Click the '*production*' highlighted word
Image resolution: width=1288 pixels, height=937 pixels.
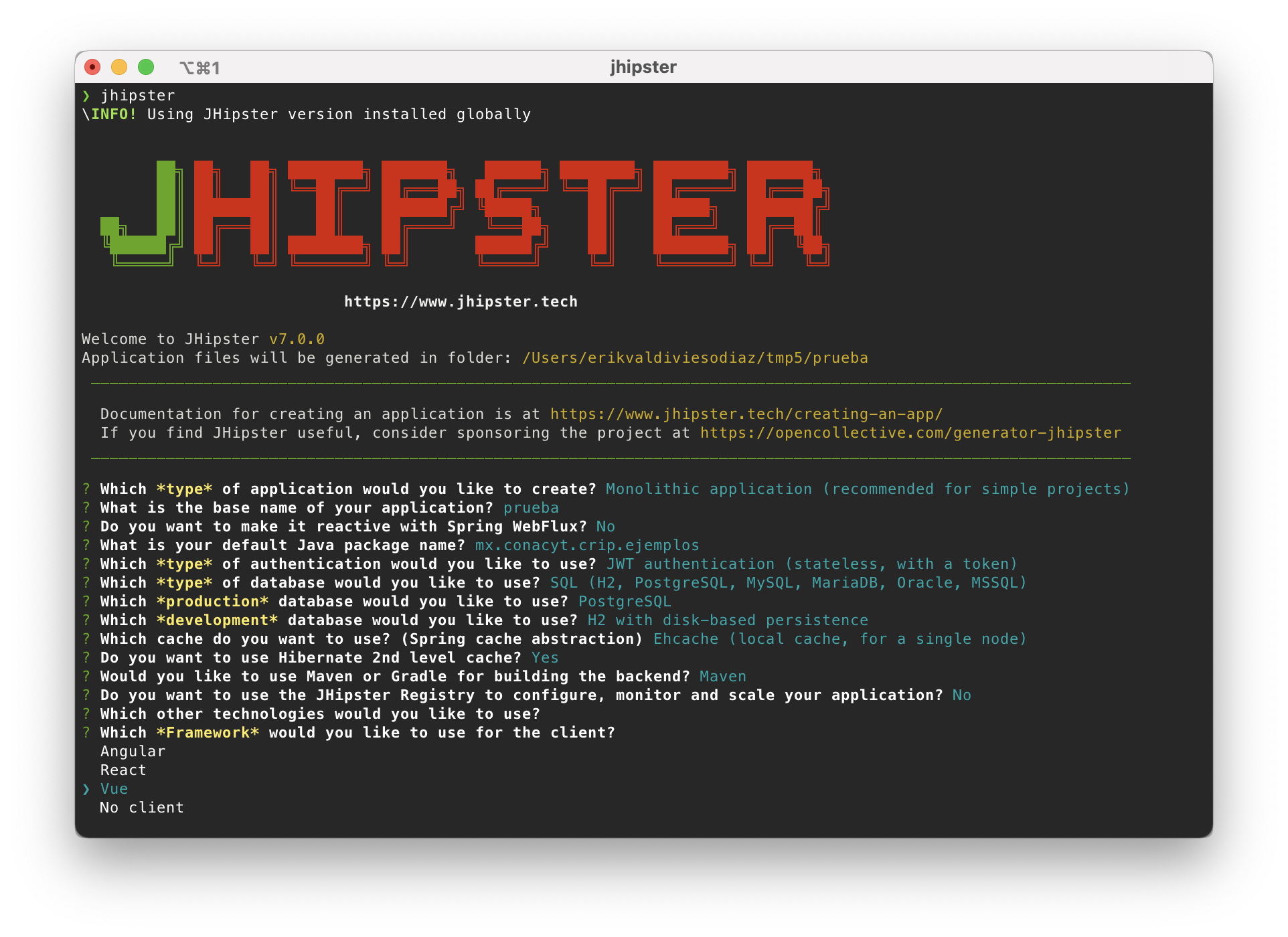click(212, 602)
